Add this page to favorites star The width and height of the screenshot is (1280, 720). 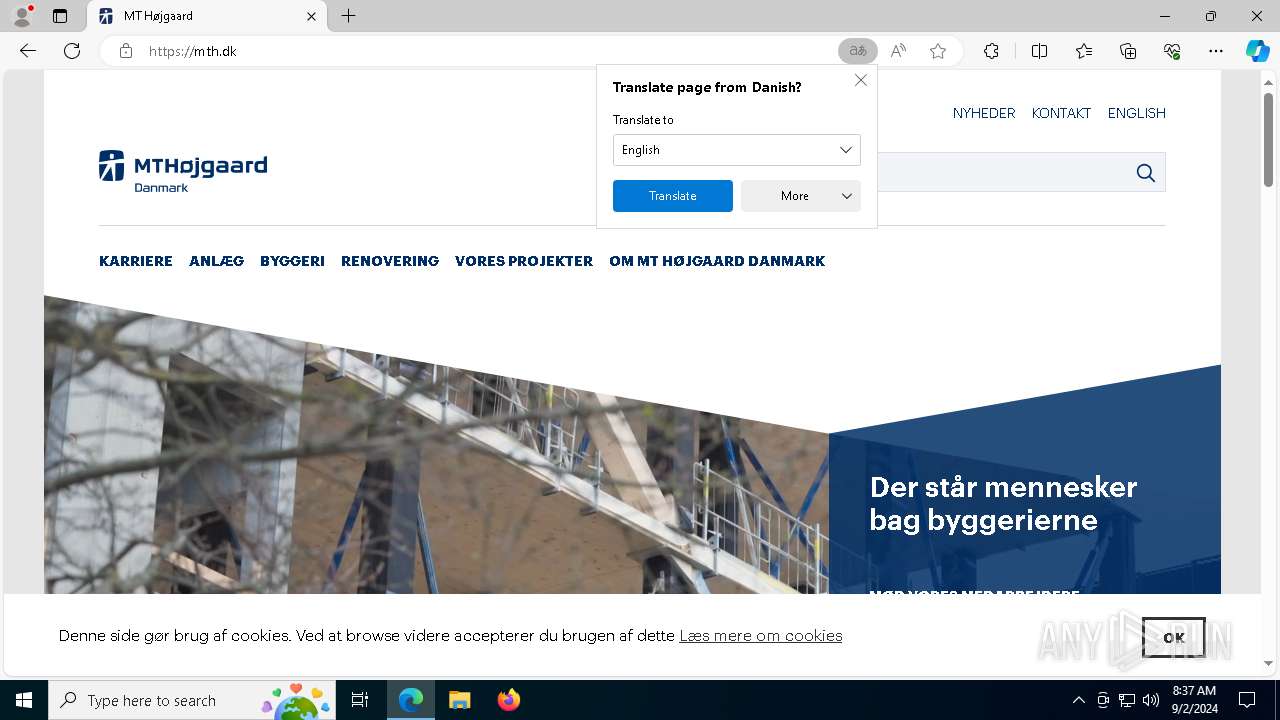point(938,51)
